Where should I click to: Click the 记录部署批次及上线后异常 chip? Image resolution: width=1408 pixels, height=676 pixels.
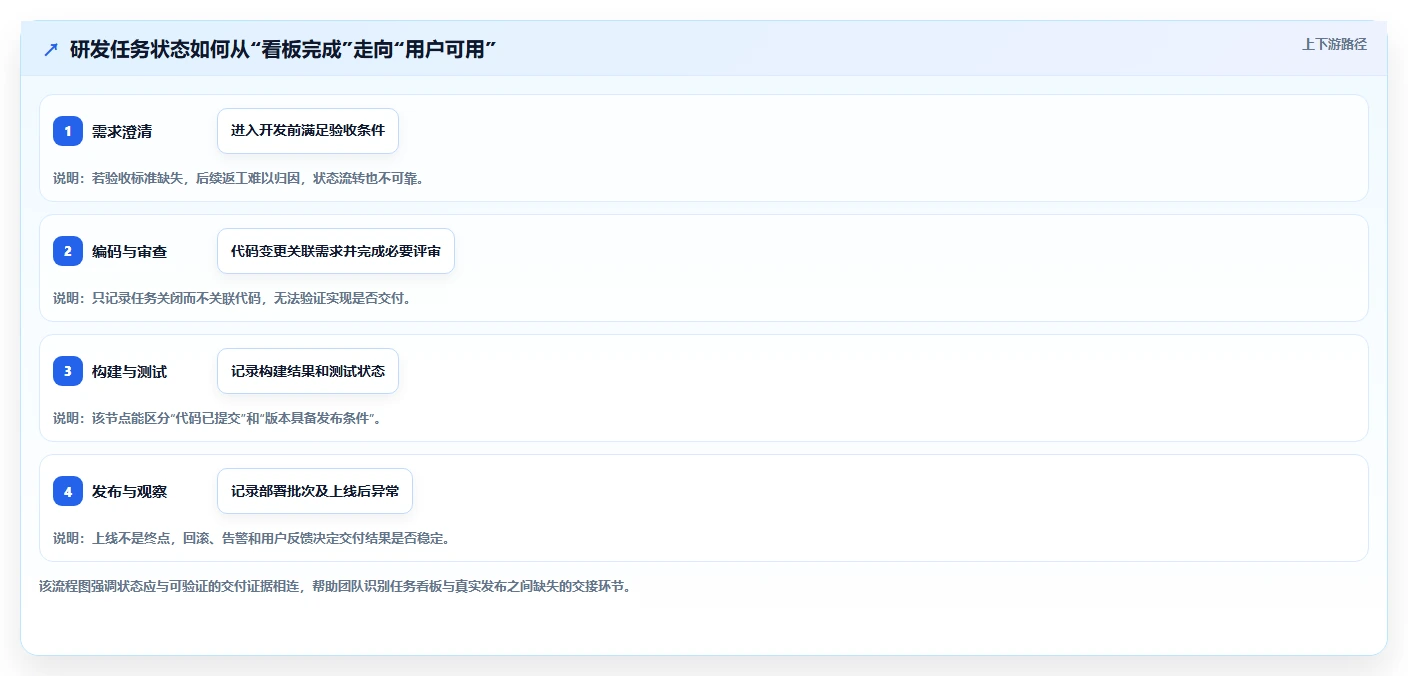coord(315,491)
